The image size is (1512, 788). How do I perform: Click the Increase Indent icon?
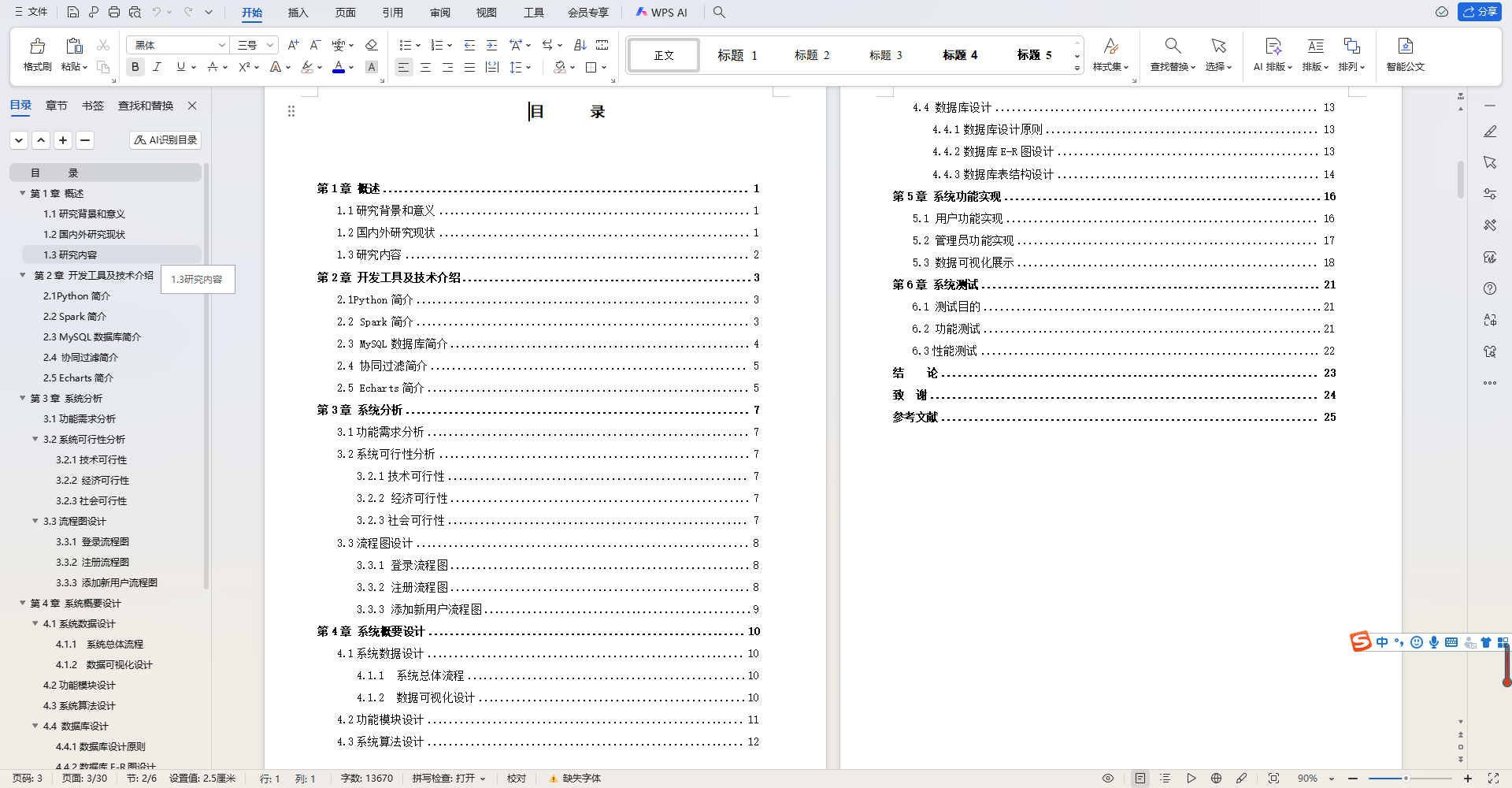[491, 45]
